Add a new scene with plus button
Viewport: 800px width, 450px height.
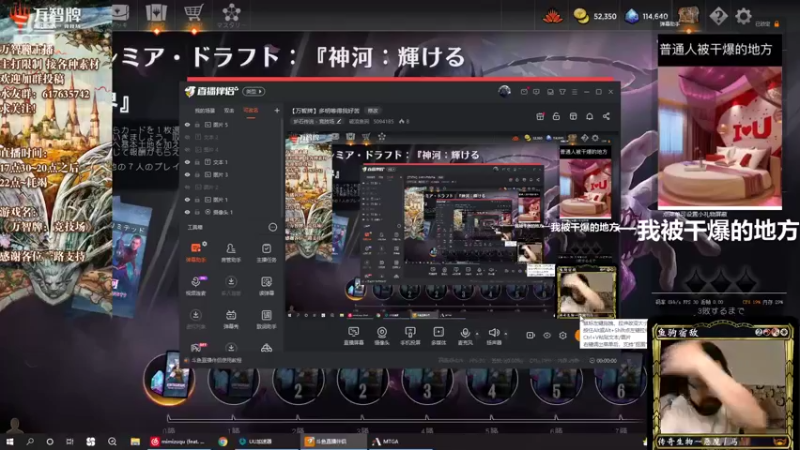[x=277, y=110]
